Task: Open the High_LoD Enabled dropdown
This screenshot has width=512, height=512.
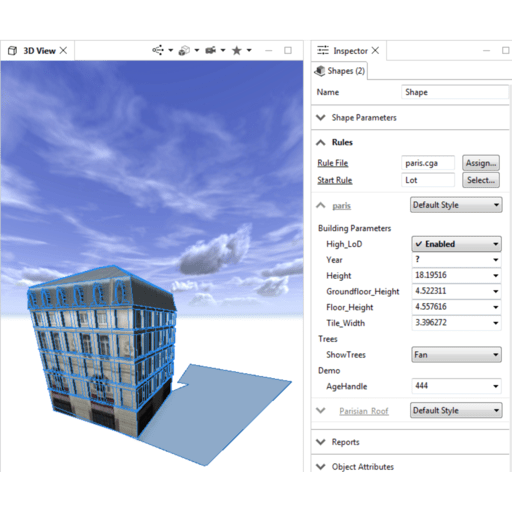Action: tap(456, 244)
